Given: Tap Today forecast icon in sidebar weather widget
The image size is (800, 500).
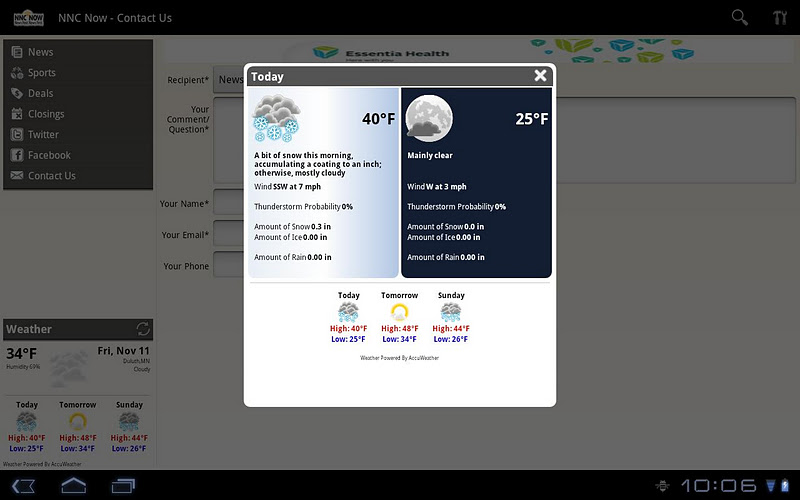Looking at the screenshot, I should coord(27,422).
